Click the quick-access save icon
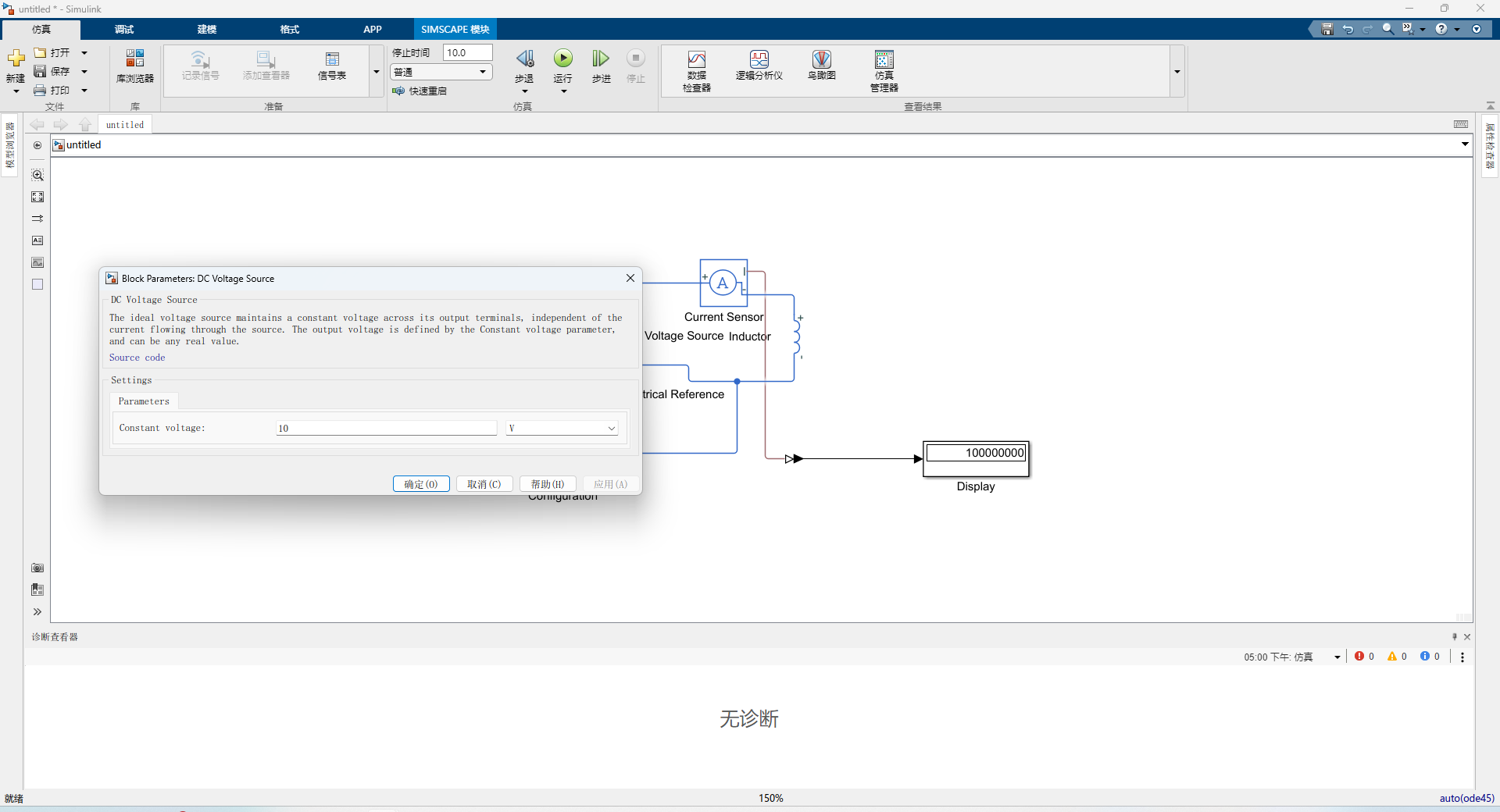1500x812 pixels. [x=1327, y=29]
